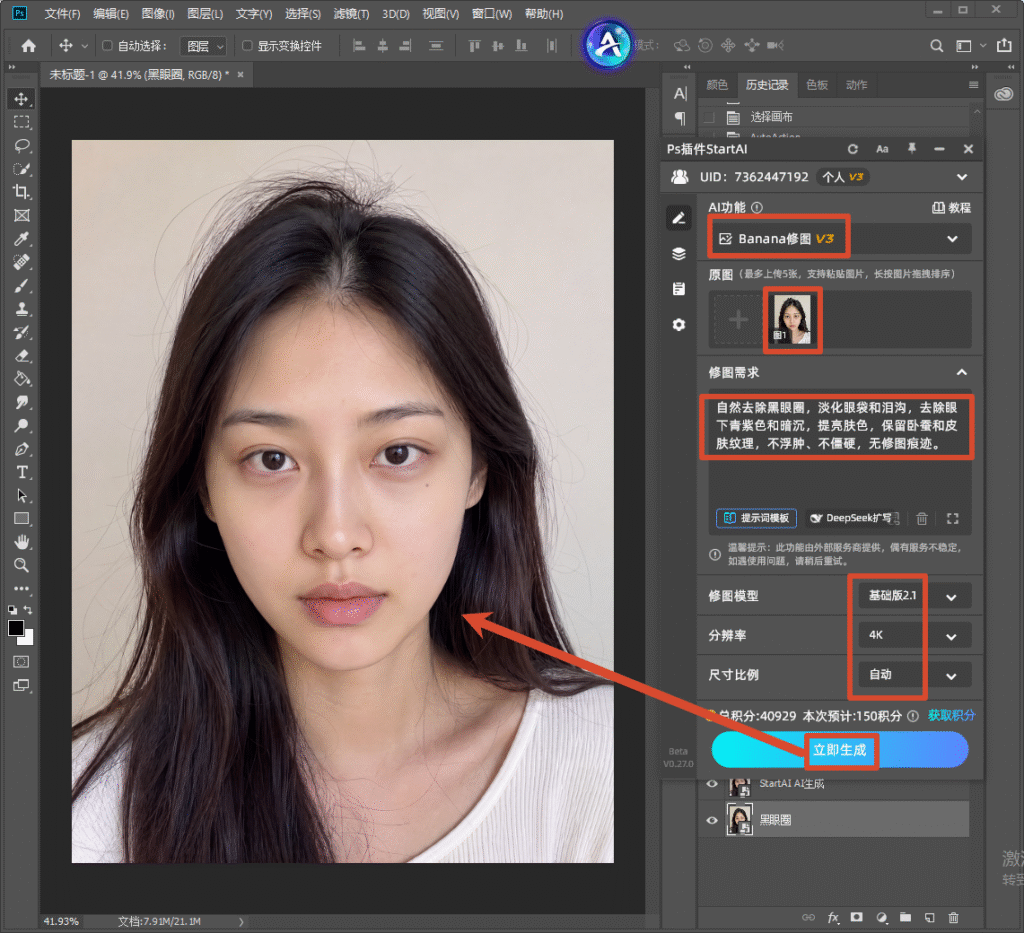This screenshot has height=933, width=1024.
Task: Open the 分辨率 4K dropdown
Action: [x=914, y=635]
